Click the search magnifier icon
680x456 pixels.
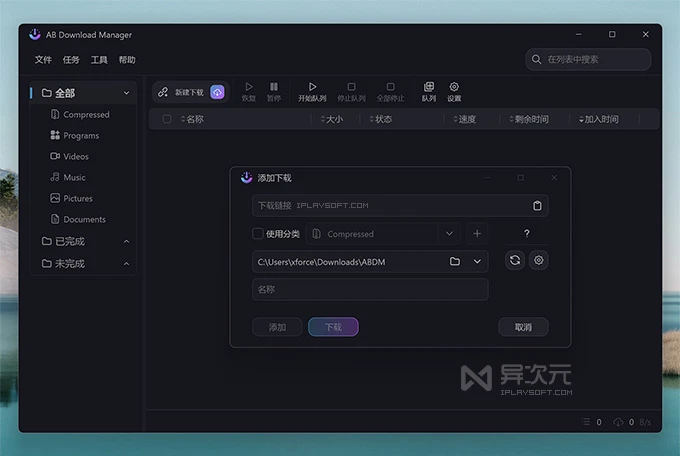(x=536, y=59)
